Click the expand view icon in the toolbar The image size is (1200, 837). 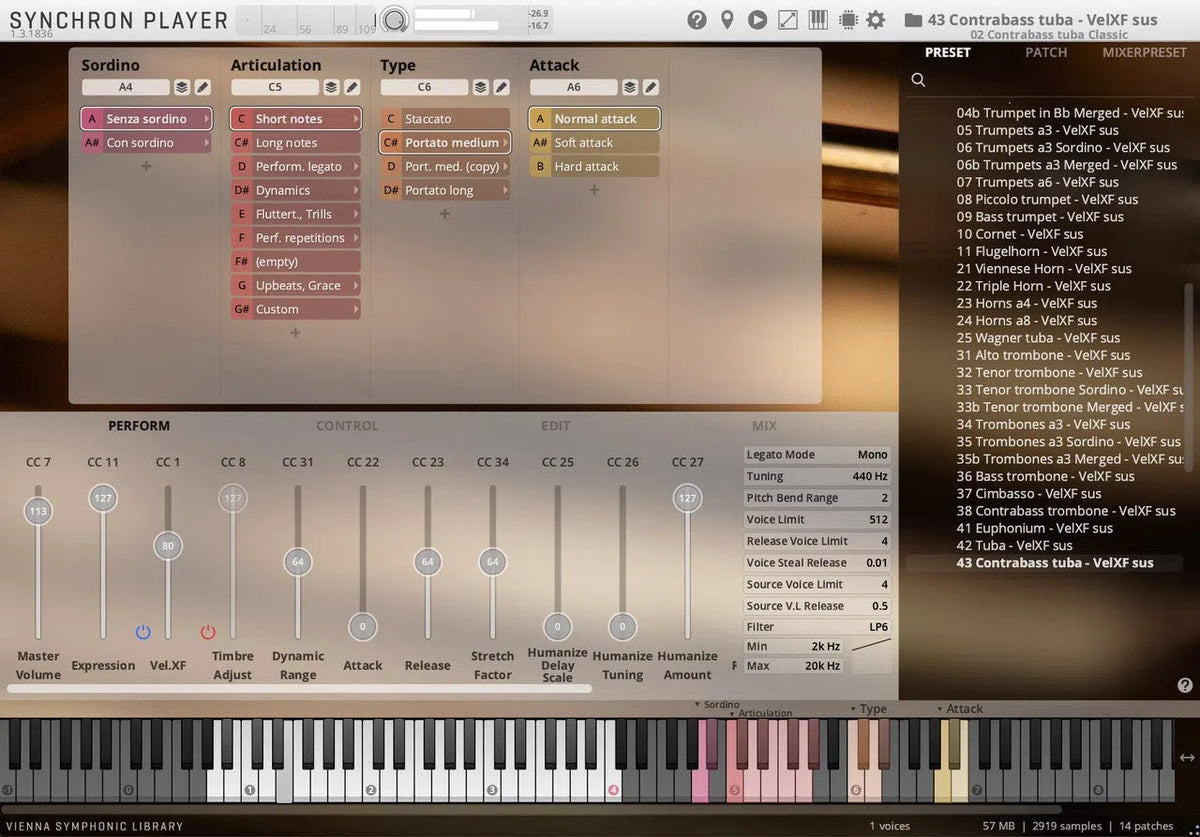[786, 19]
